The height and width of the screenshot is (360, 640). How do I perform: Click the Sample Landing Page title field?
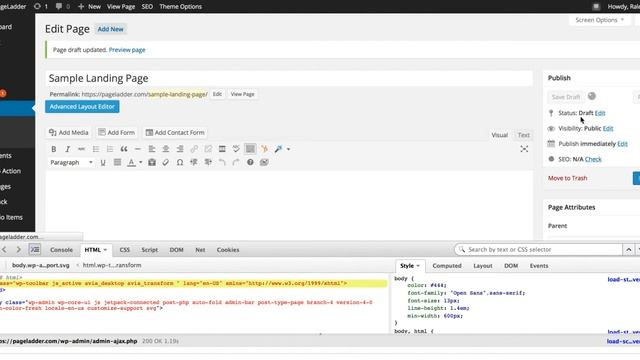click(x=289, y=78)
